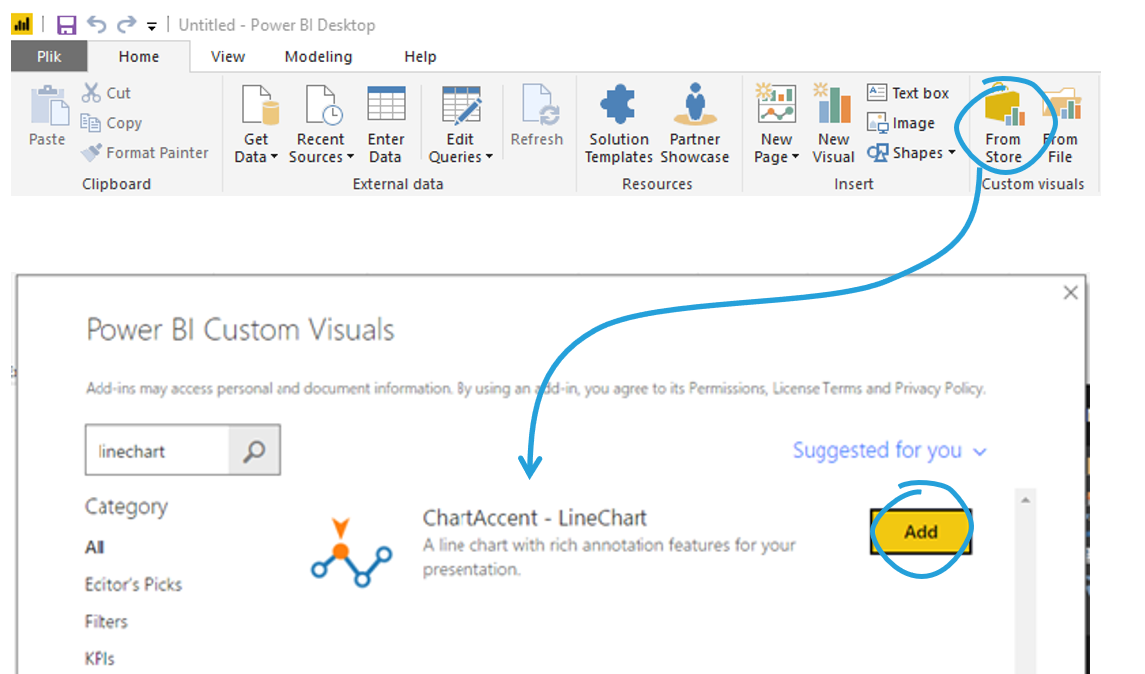Viewport: 1145px width, 674px height.
Task: Expand Suggested for you sort dropdown
Action: tap(889, 451)
